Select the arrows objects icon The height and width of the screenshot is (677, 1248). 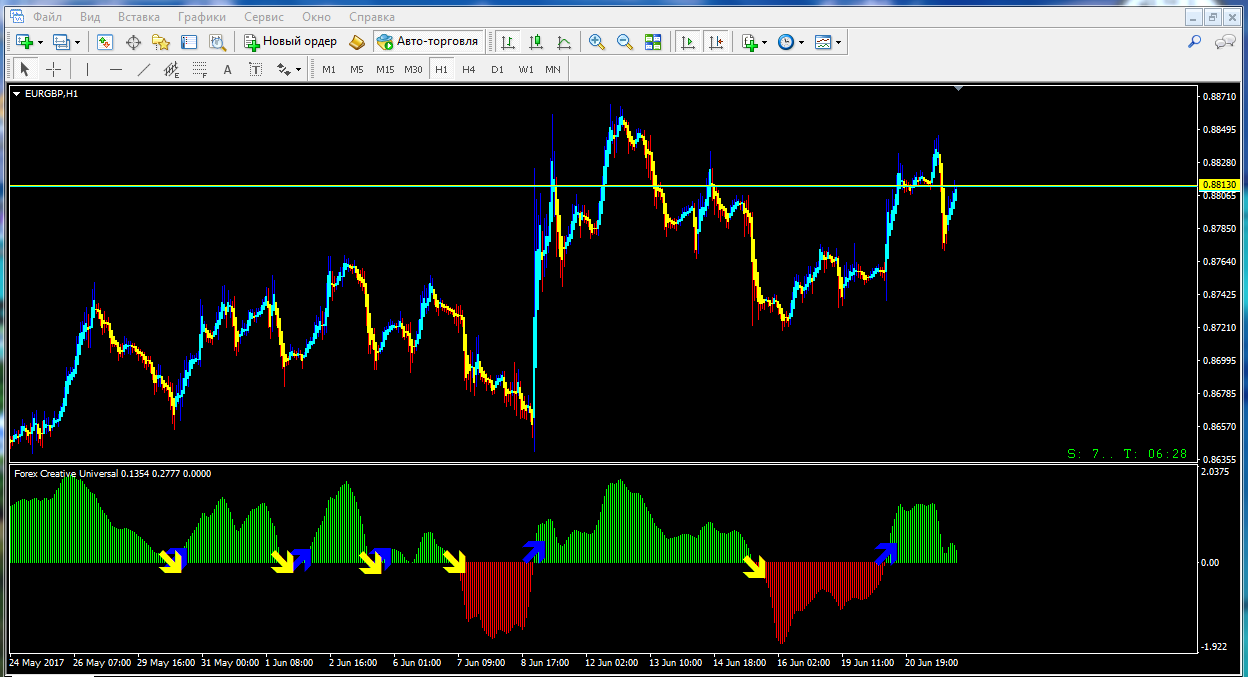(283, 69)
